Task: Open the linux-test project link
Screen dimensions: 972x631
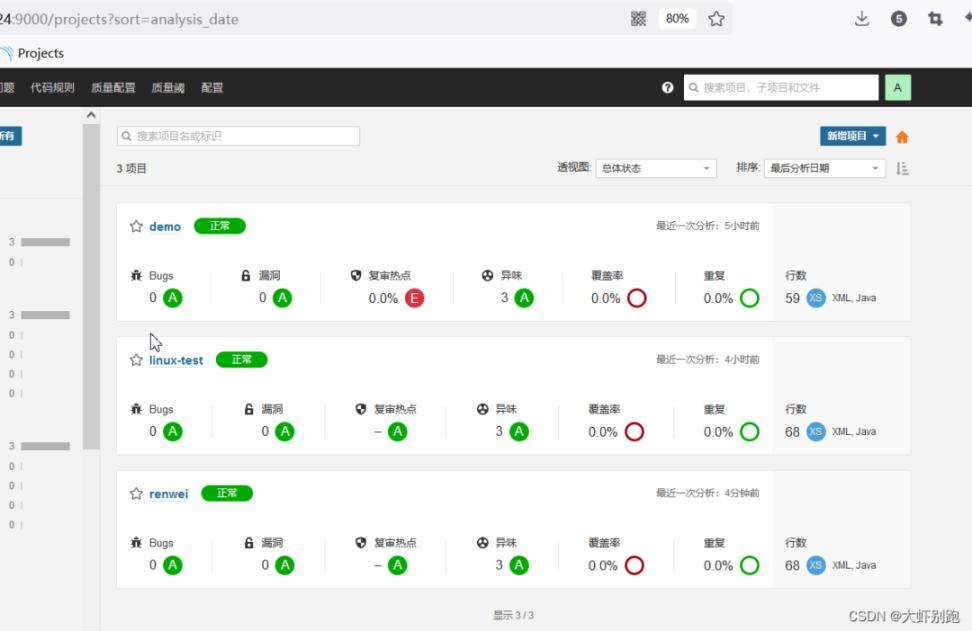Action: [176, 360]
